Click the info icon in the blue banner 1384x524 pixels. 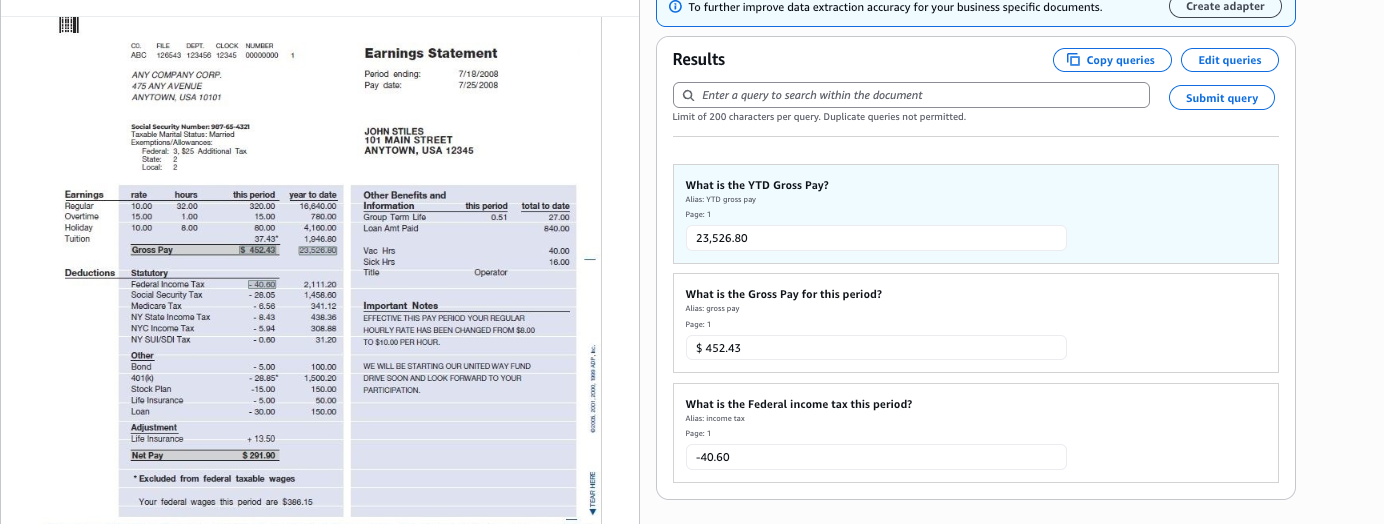676,7
